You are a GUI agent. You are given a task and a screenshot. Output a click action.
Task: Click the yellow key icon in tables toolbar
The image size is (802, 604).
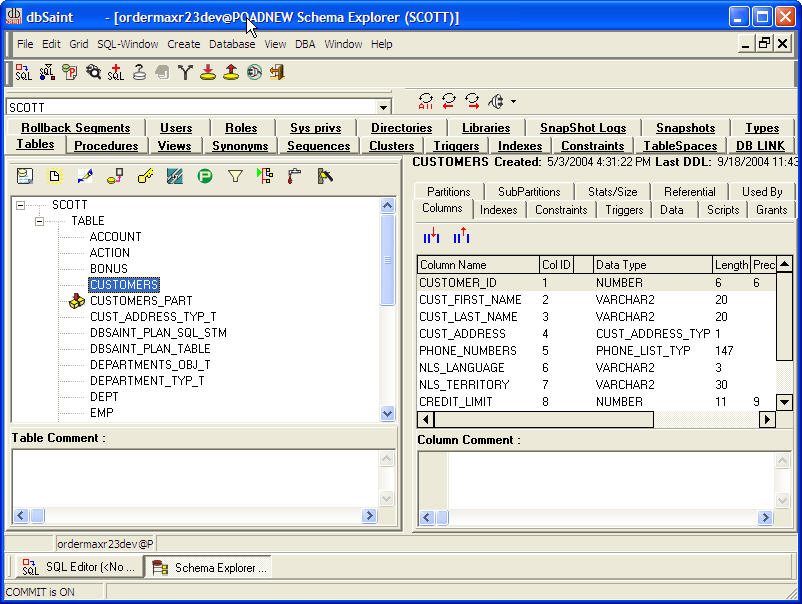pyautogui.click(x=145, y=176)
